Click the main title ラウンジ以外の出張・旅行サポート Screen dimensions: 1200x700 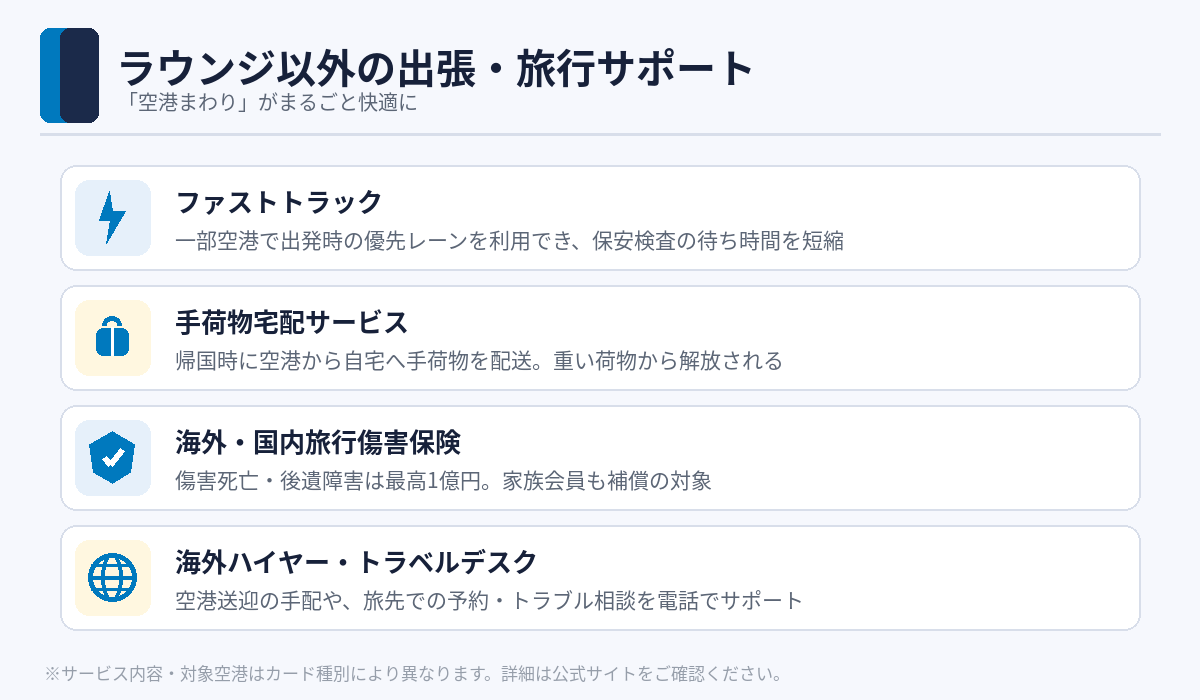pyautogui.click(x=436, y=69)
